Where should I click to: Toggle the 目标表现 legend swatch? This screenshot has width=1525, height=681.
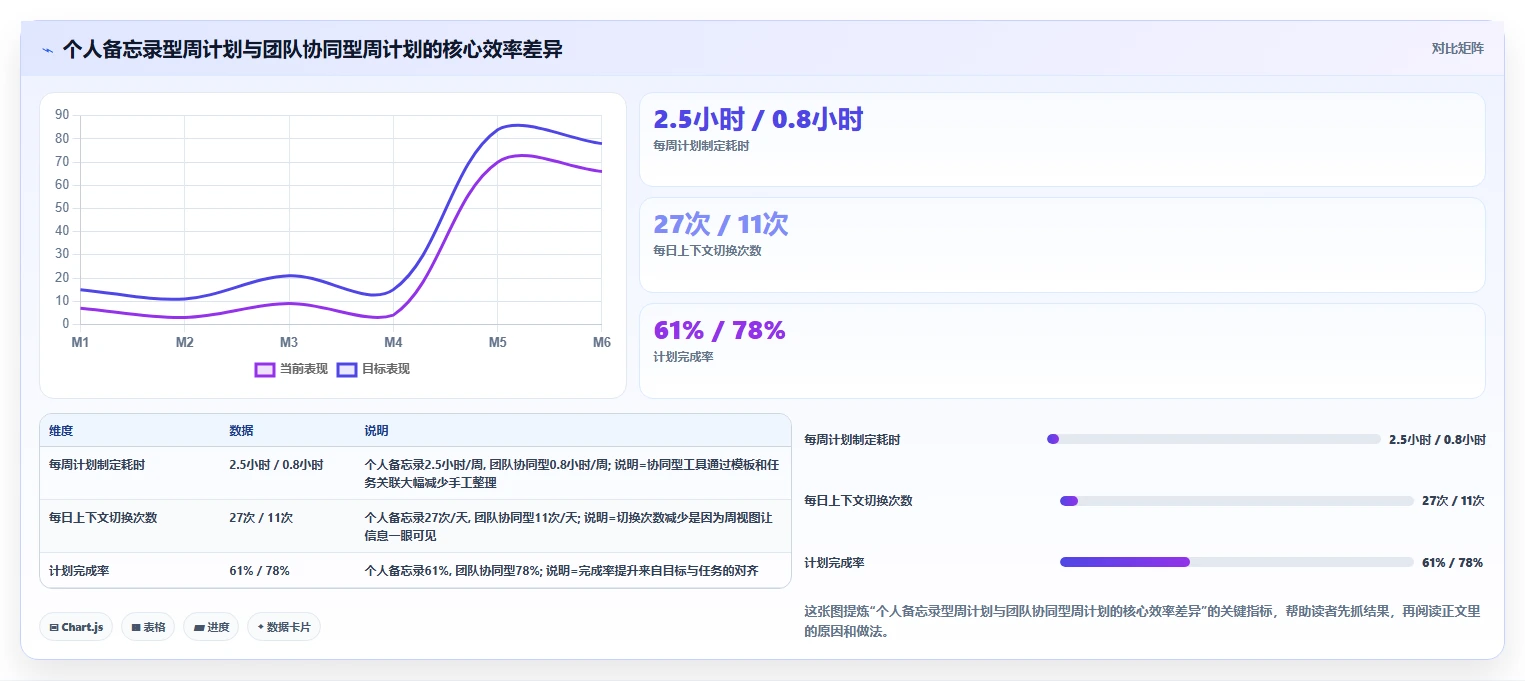click(x=347, y=369)
